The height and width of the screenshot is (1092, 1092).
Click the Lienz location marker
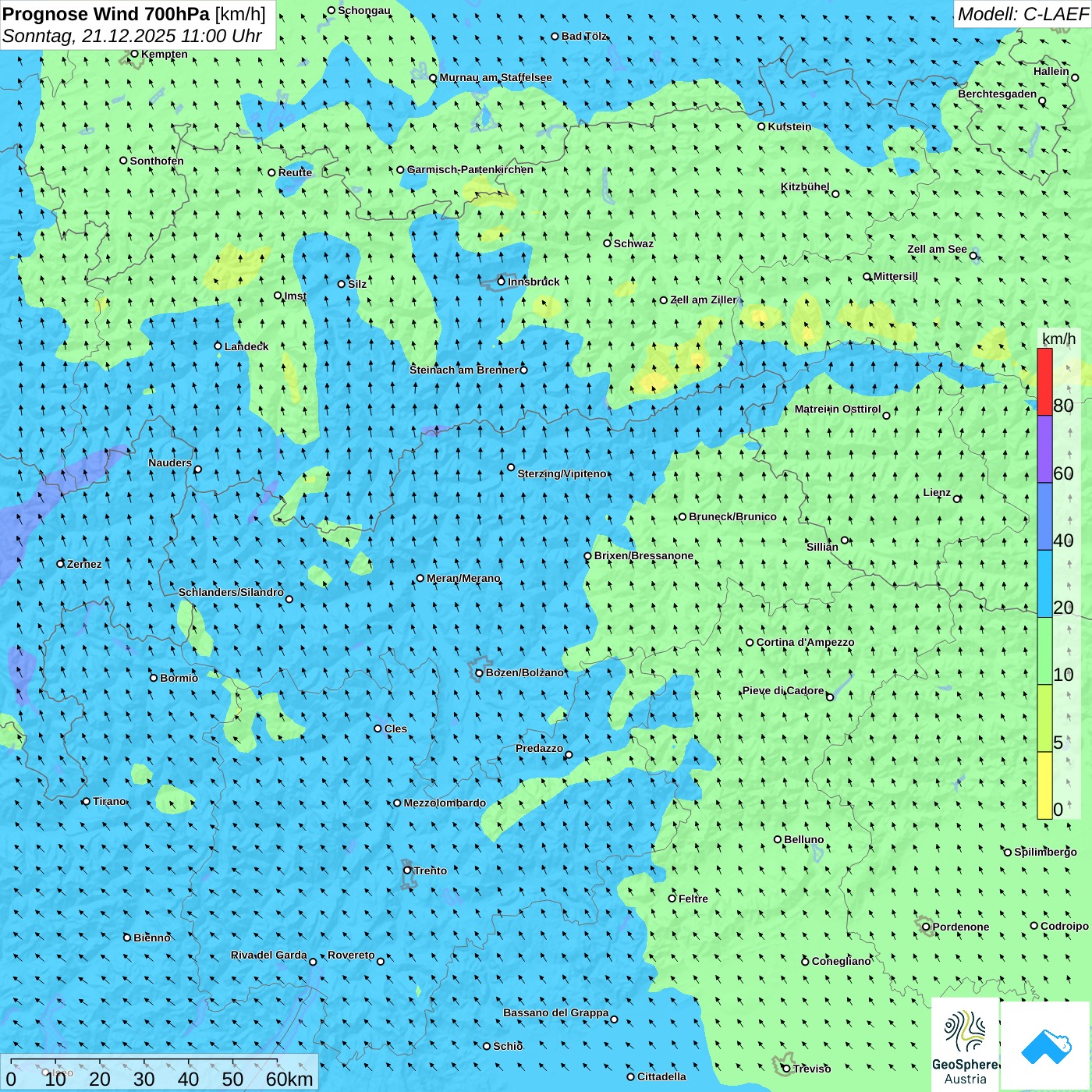(957, 498)
